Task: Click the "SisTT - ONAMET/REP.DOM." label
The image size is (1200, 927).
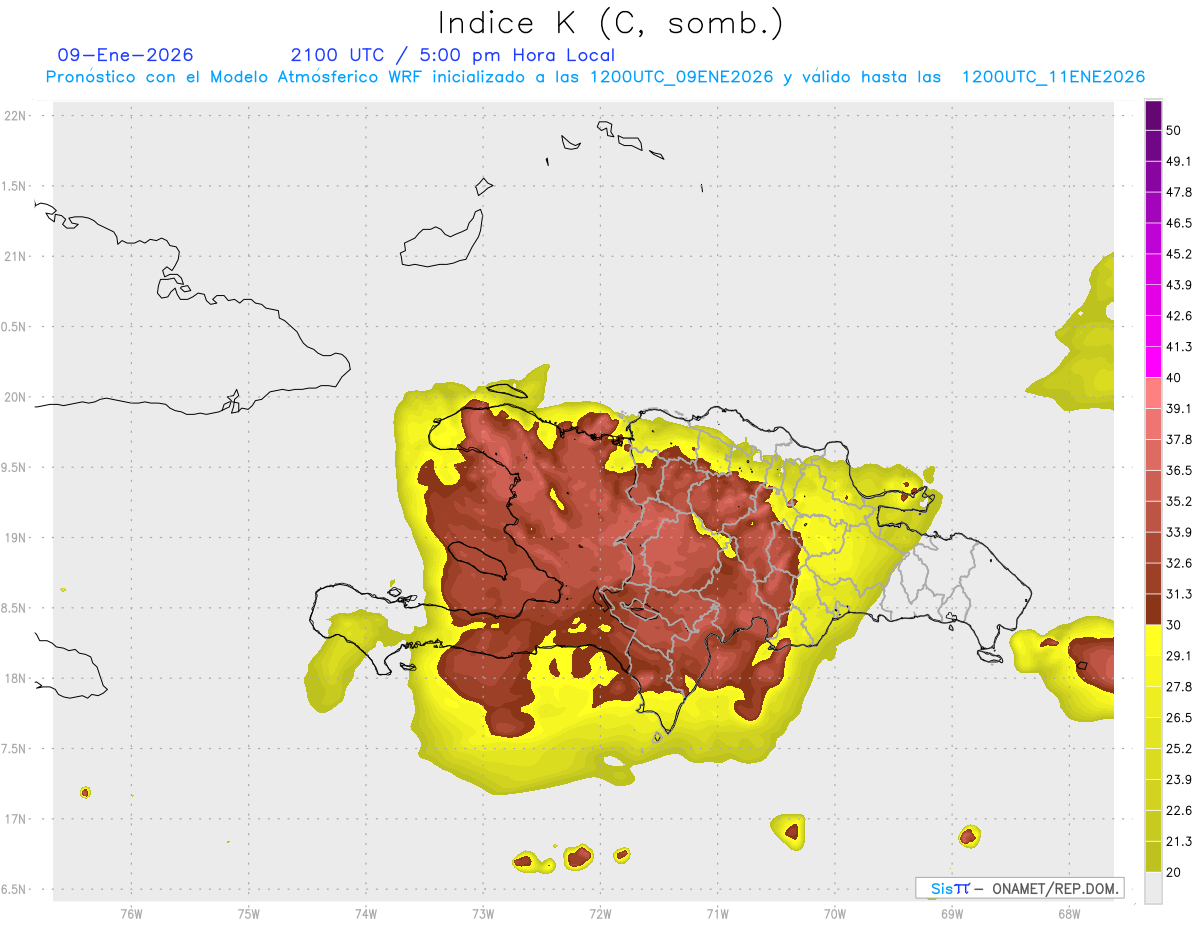Action: (1020, 888)
